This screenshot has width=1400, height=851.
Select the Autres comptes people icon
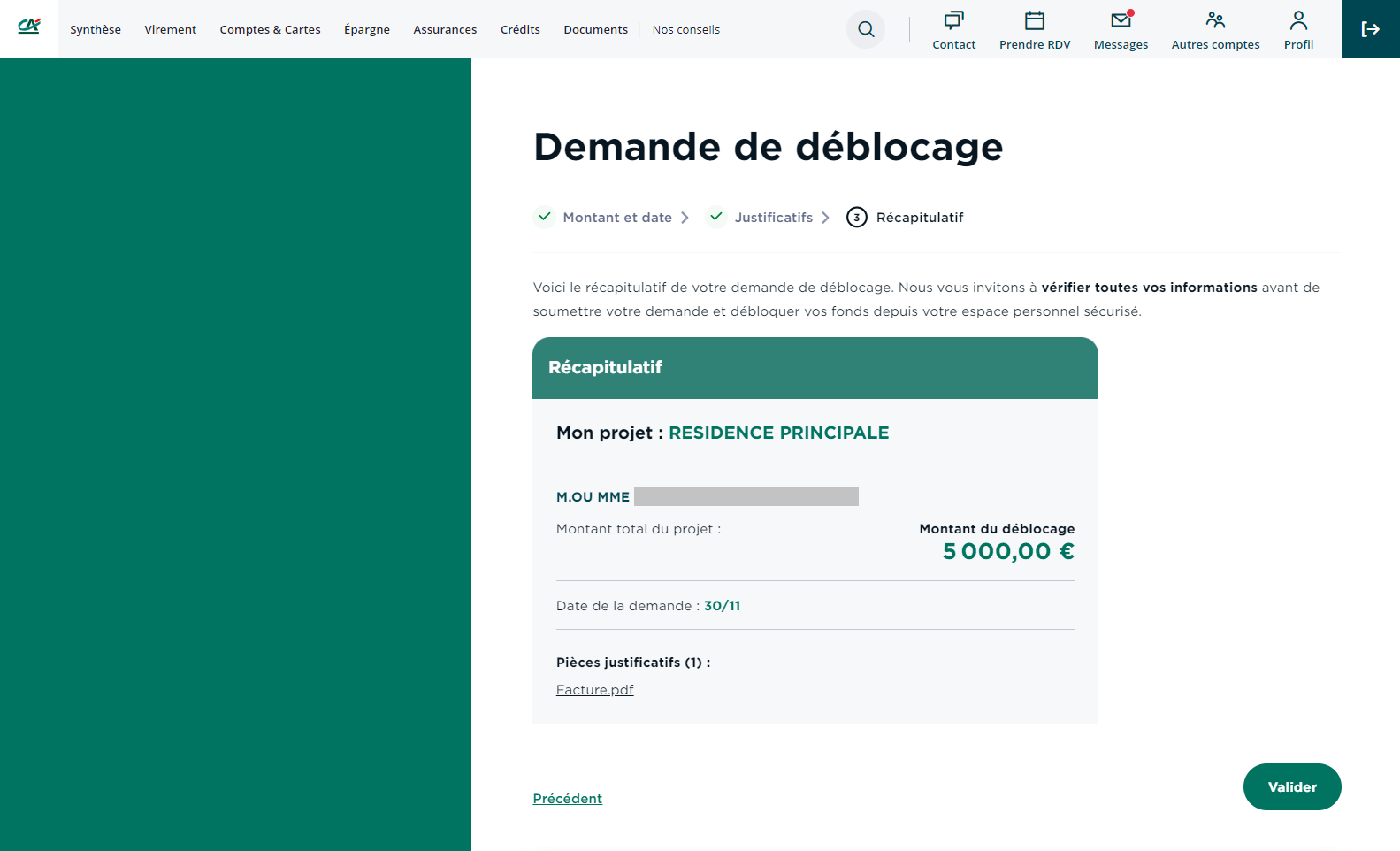(x=1215, y=20)
